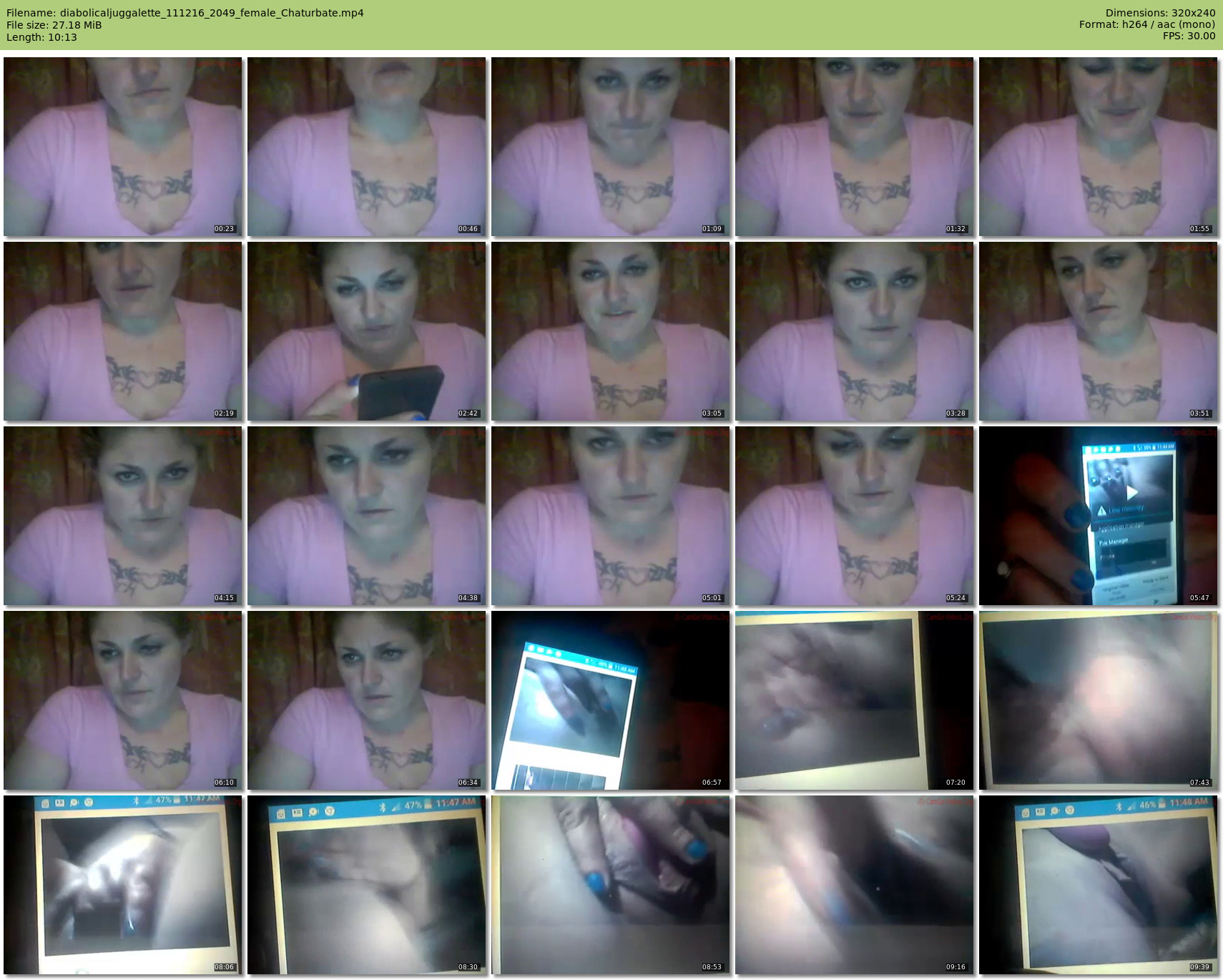Open the 07:20 thumbnail

pos(855,700)
